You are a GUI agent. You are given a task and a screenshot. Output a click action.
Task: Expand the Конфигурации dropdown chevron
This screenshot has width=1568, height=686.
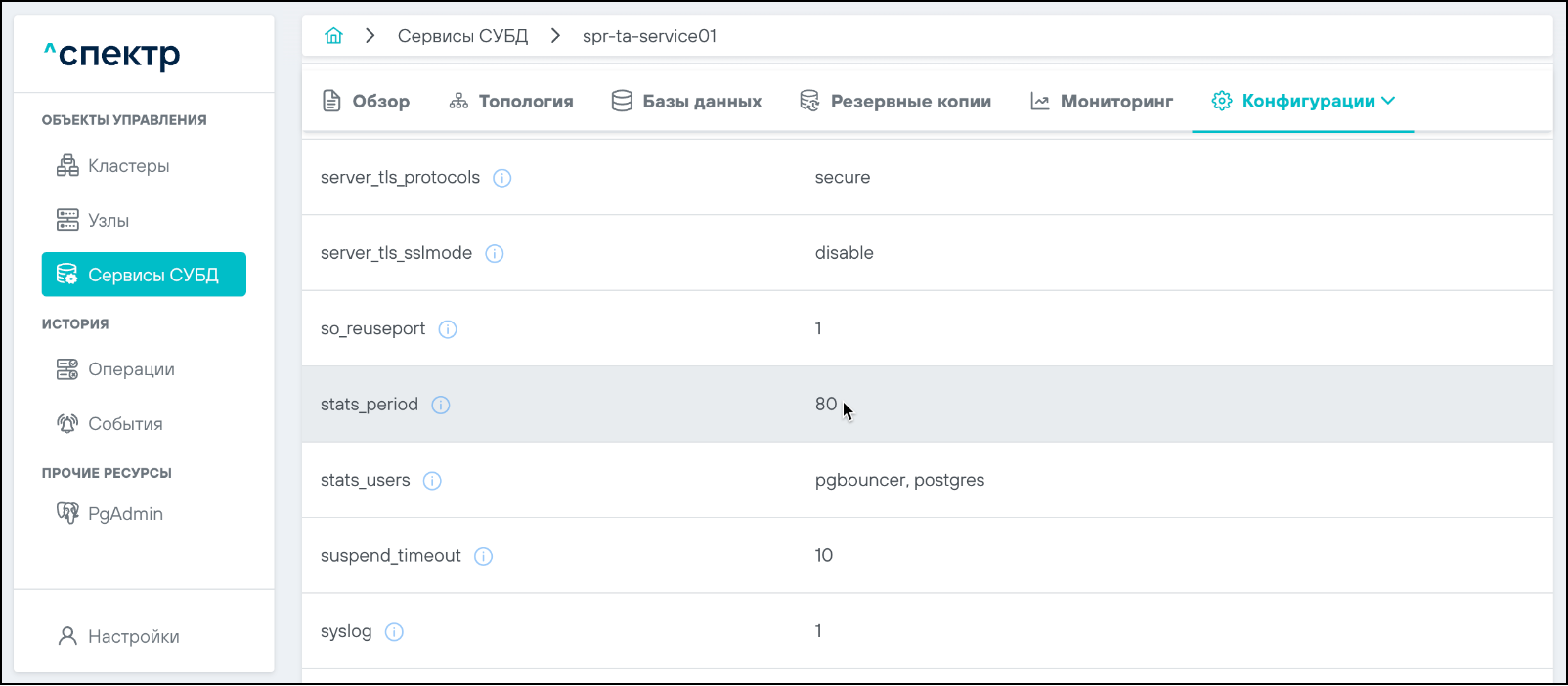[x=1388, y=101]
